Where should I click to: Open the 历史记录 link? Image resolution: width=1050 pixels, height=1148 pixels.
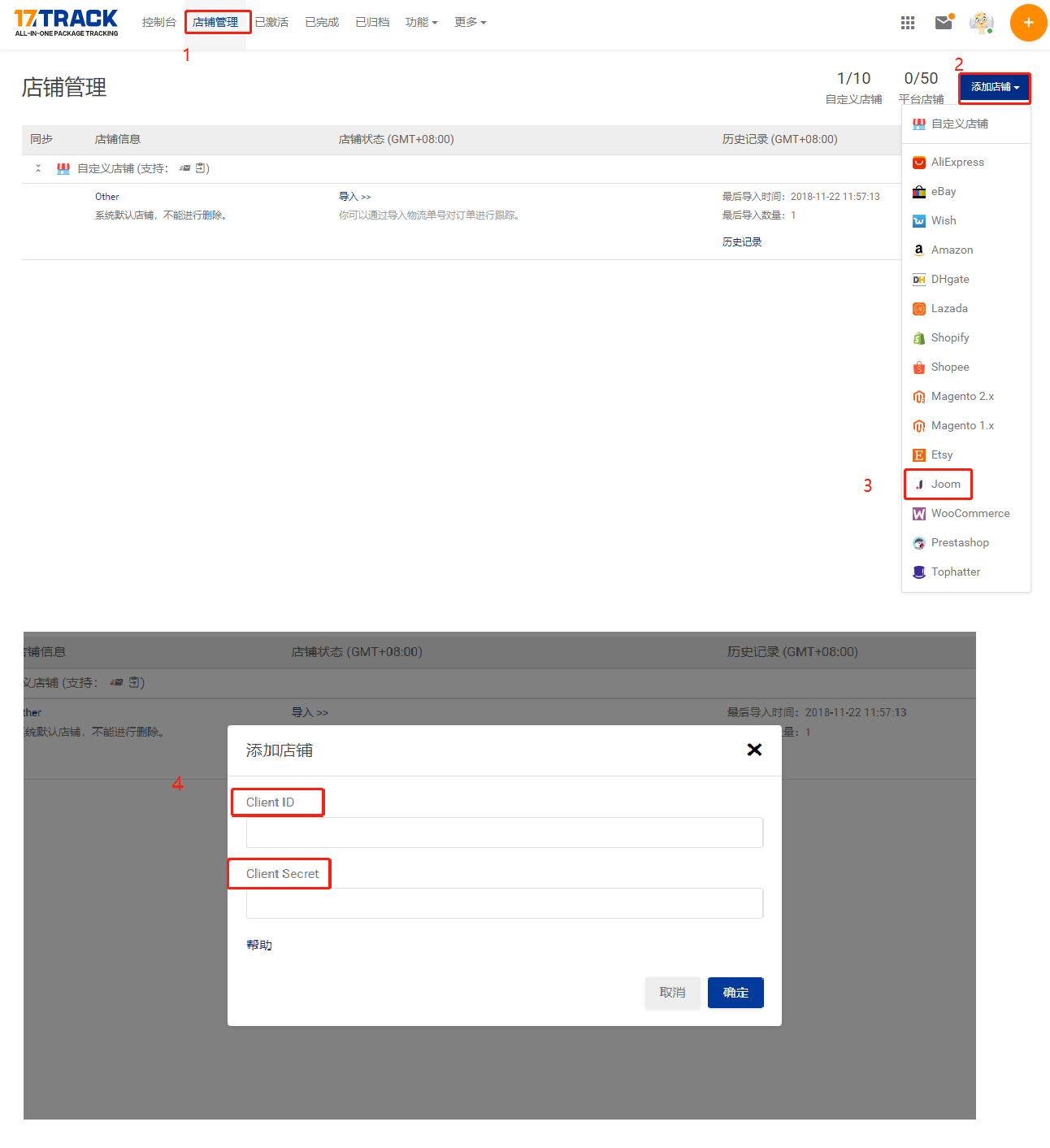point(742,242)
